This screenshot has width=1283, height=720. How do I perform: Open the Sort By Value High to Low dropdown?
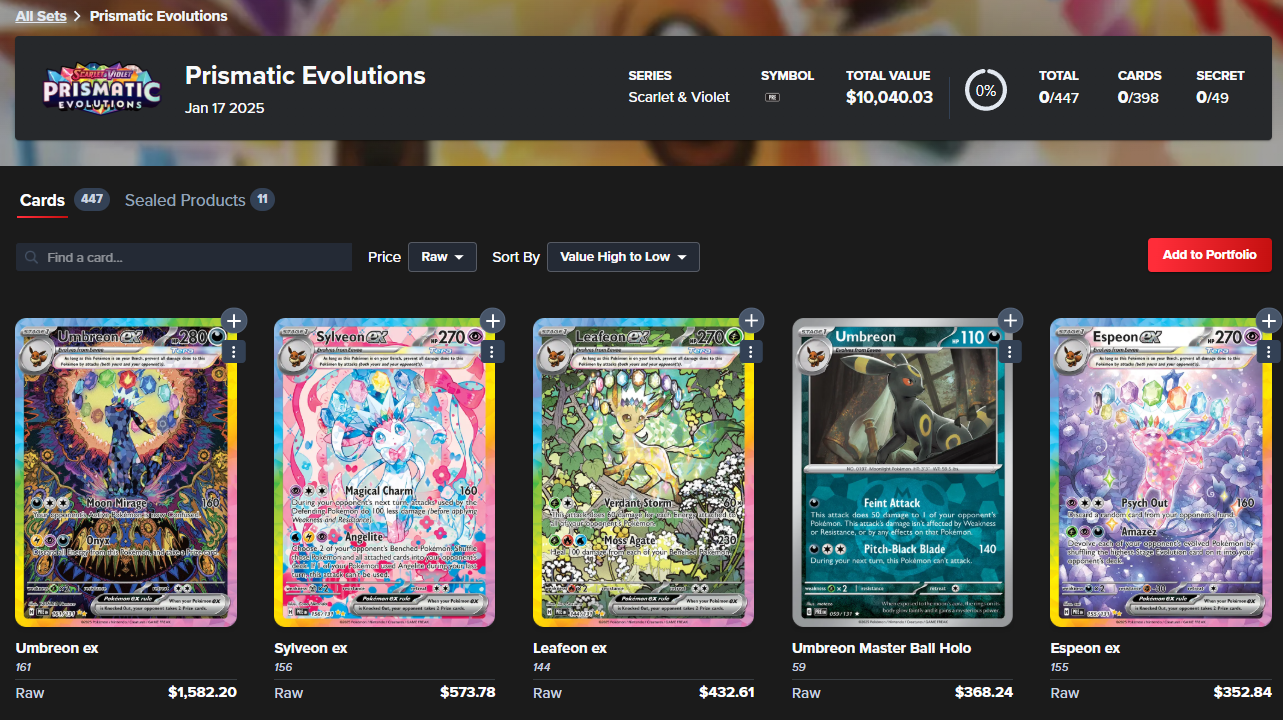pos(623,257)
